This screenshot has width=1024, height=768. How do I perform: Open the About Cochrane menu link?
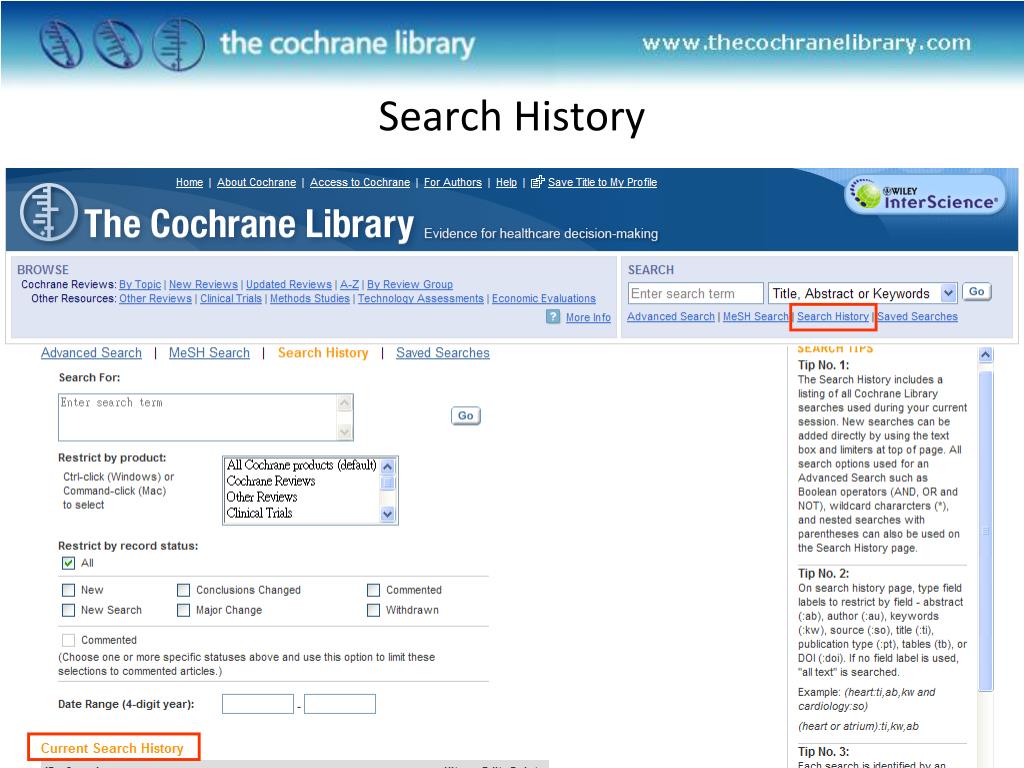[x=257, y=182]
